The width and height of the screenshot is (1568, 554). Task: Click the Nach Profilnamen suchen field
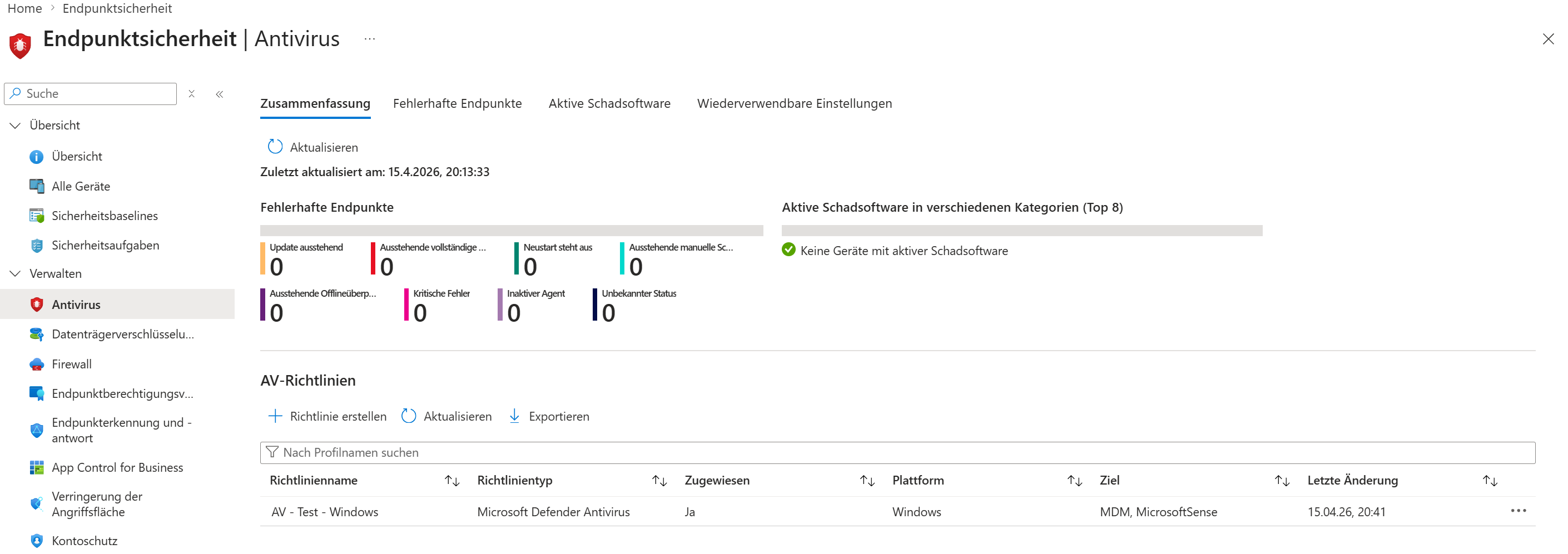[x=897, y=453]
